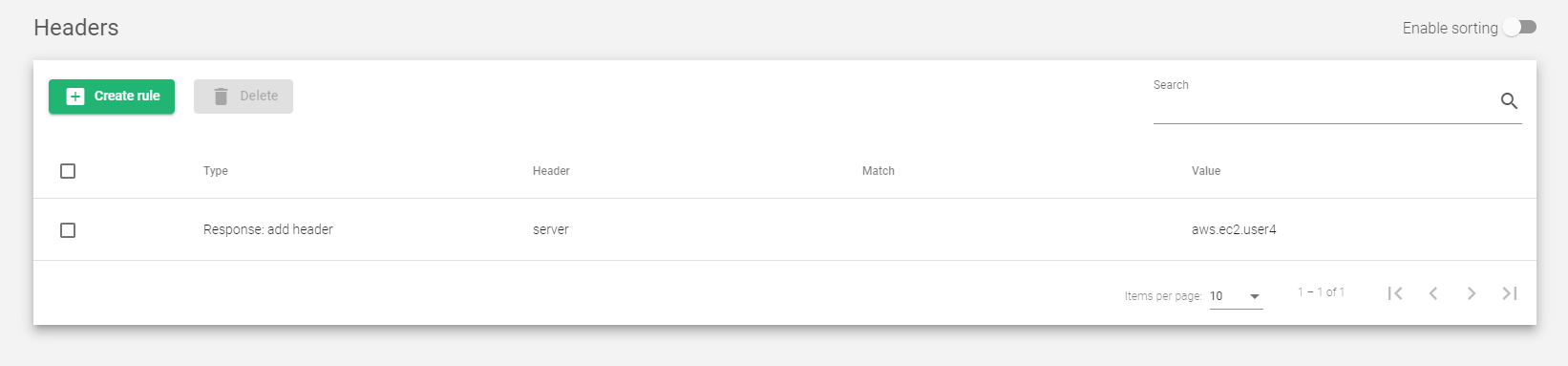The width and height of the screenshot is (1568, 366).
Task: Click the Create rule button text
Action: 127,97
